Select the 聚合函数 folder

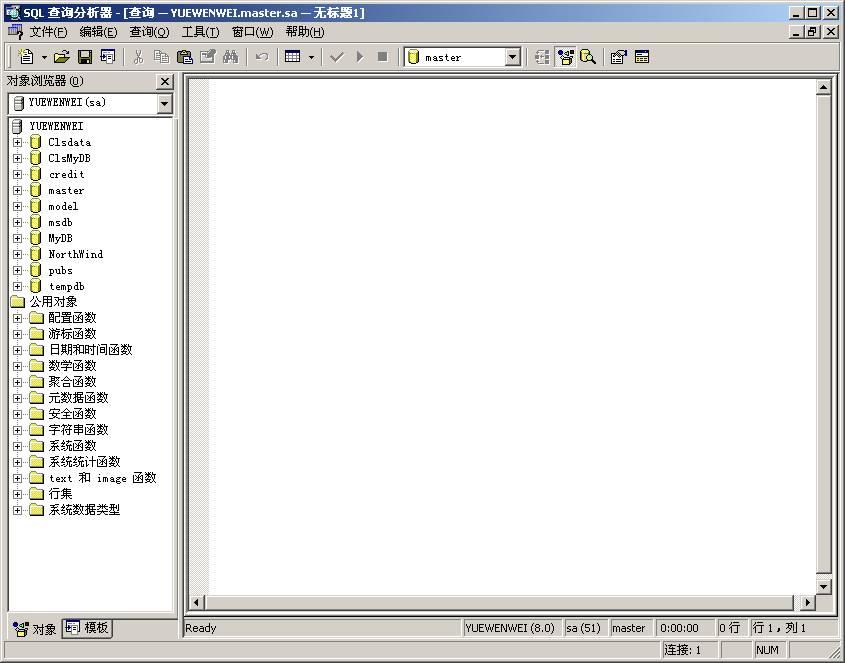pos(72,382)
